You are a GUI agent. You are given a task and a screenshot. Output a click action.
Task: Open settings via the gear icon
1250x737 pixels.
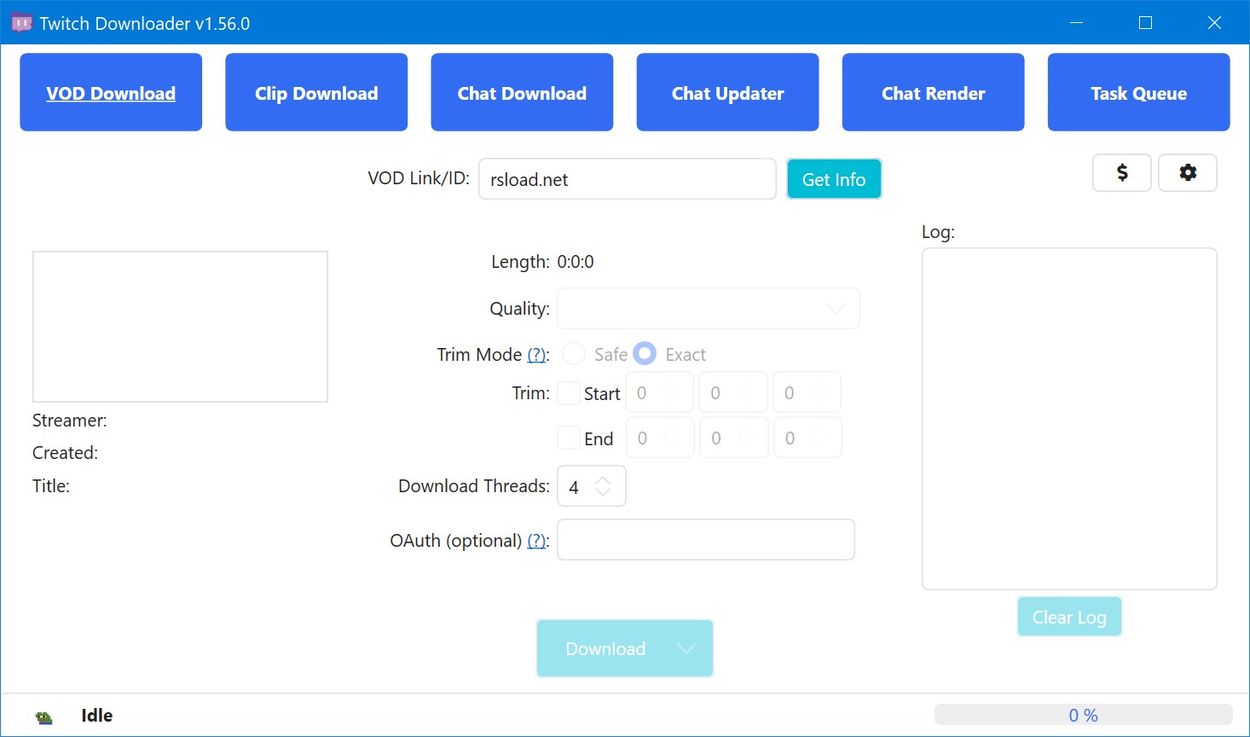1188,172
